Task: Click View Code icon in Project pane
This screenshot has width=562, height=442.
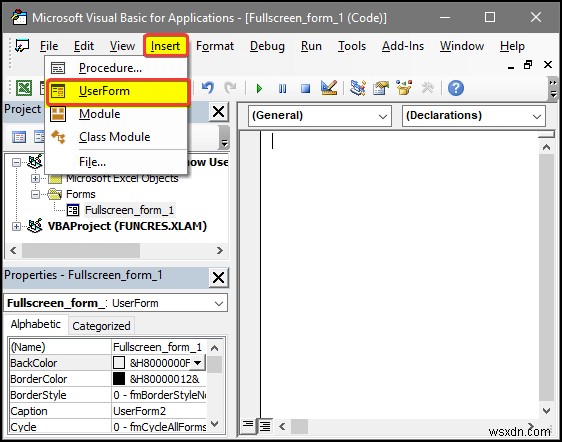Action: click(19, 137)
